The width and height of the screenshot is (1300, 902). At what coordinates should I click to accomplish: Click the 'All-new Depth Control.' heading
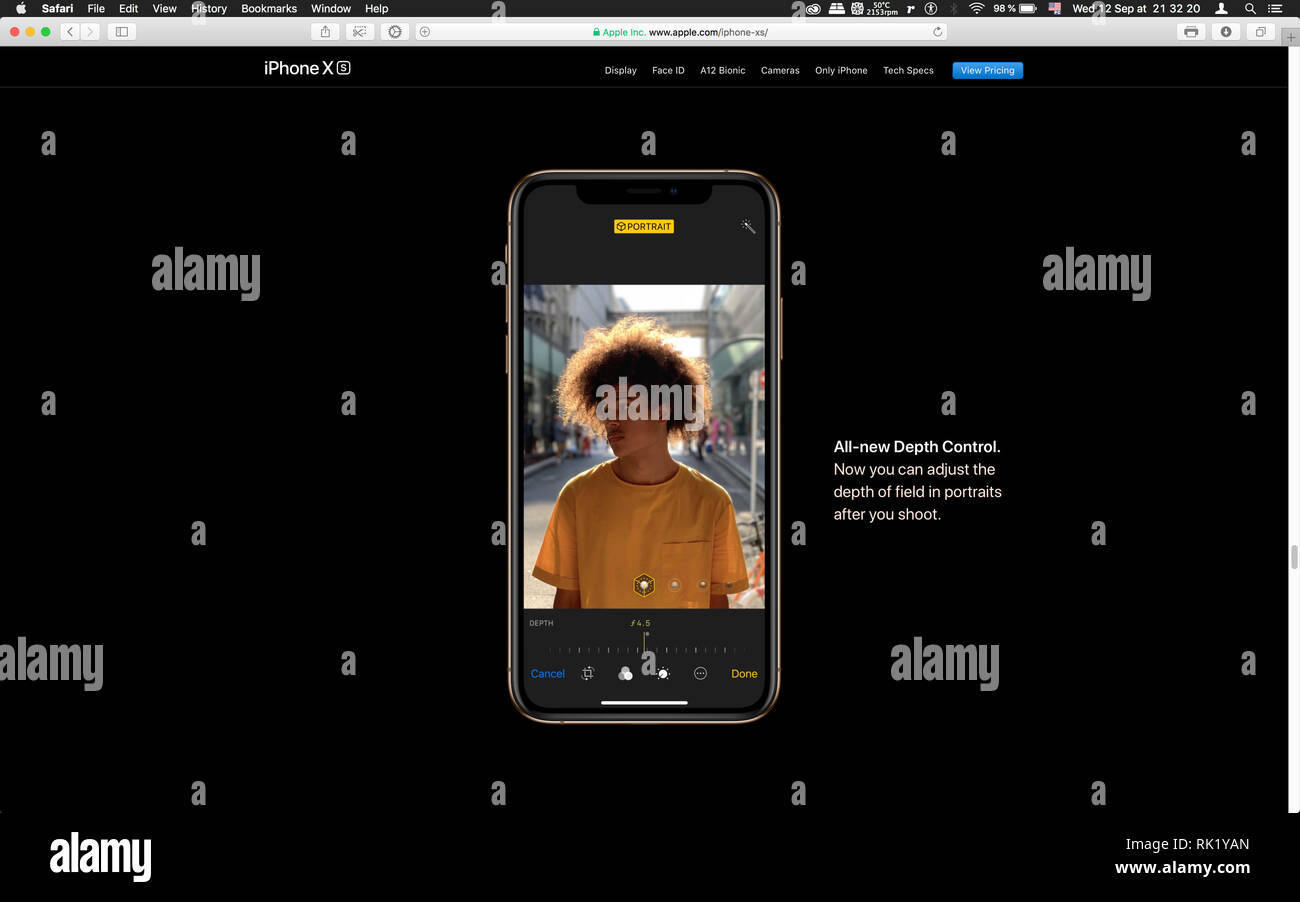point(917,447)
